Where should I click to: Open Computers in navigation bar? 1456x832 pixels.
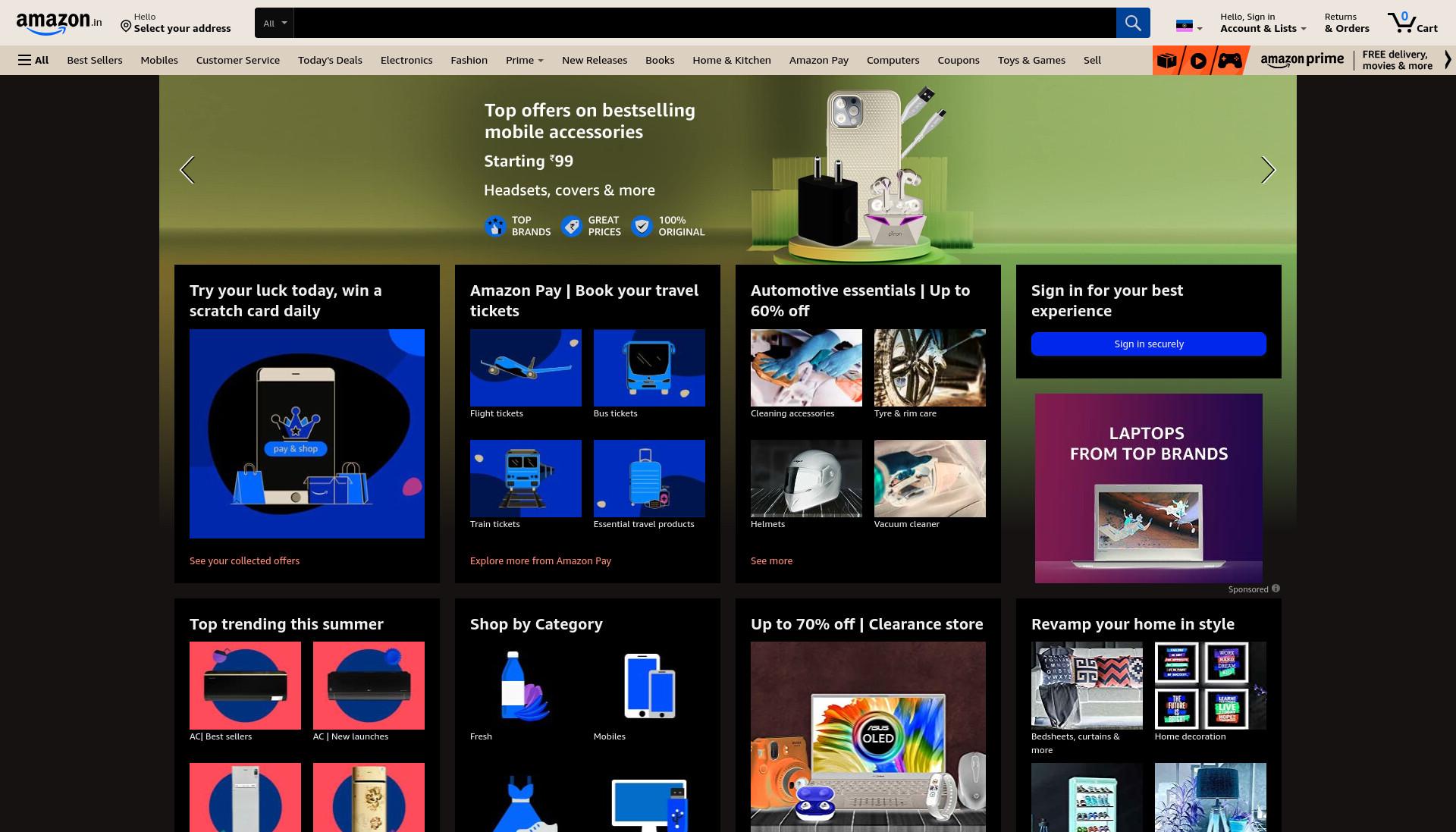coord(893,60)
